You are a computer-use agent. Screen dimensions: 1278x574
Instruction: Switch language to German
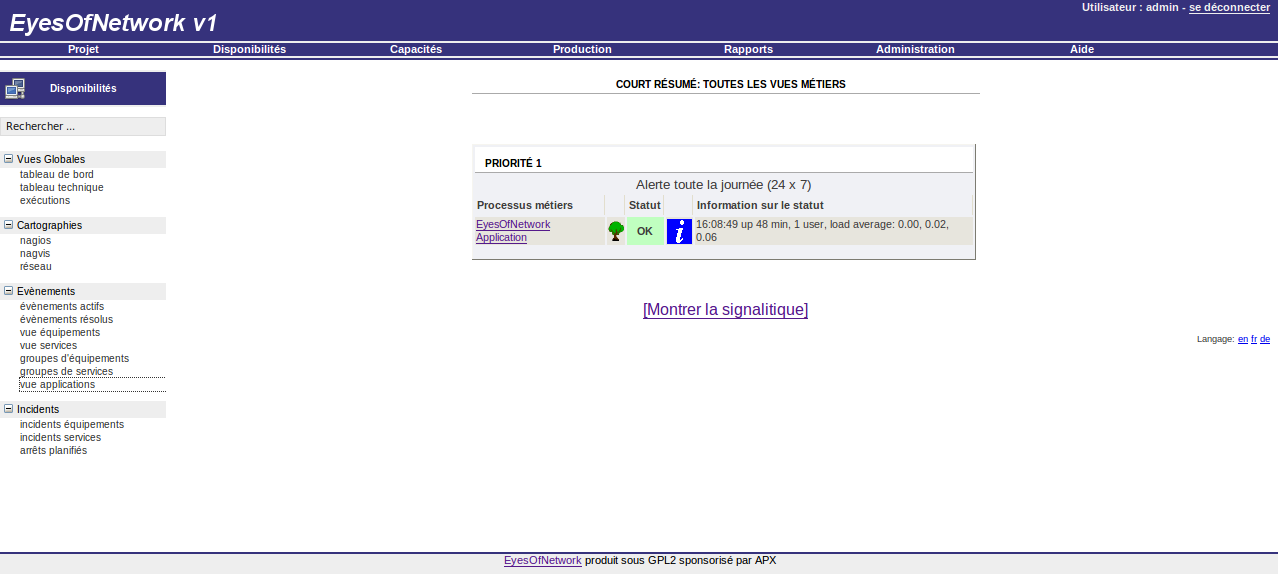click(1265, 339)
